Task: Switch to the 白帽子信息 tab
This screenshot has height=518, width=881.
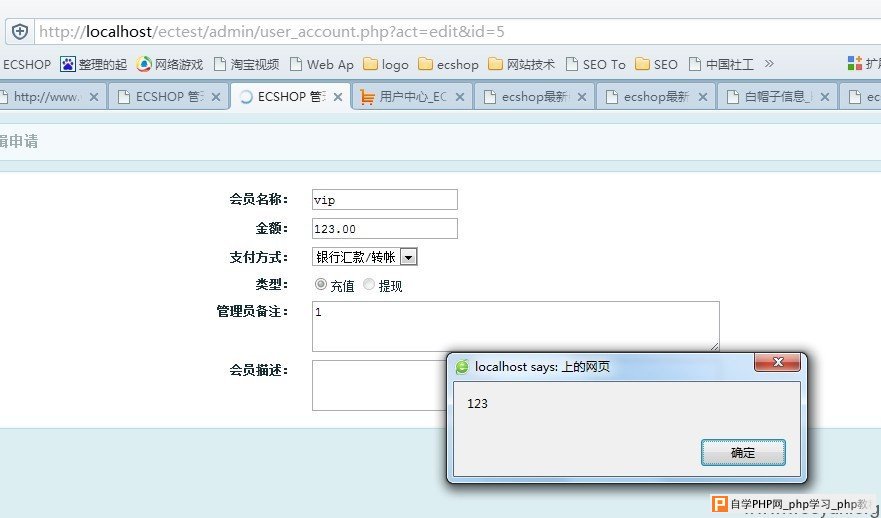Action: pyautogui.click(x=778, y=97)
